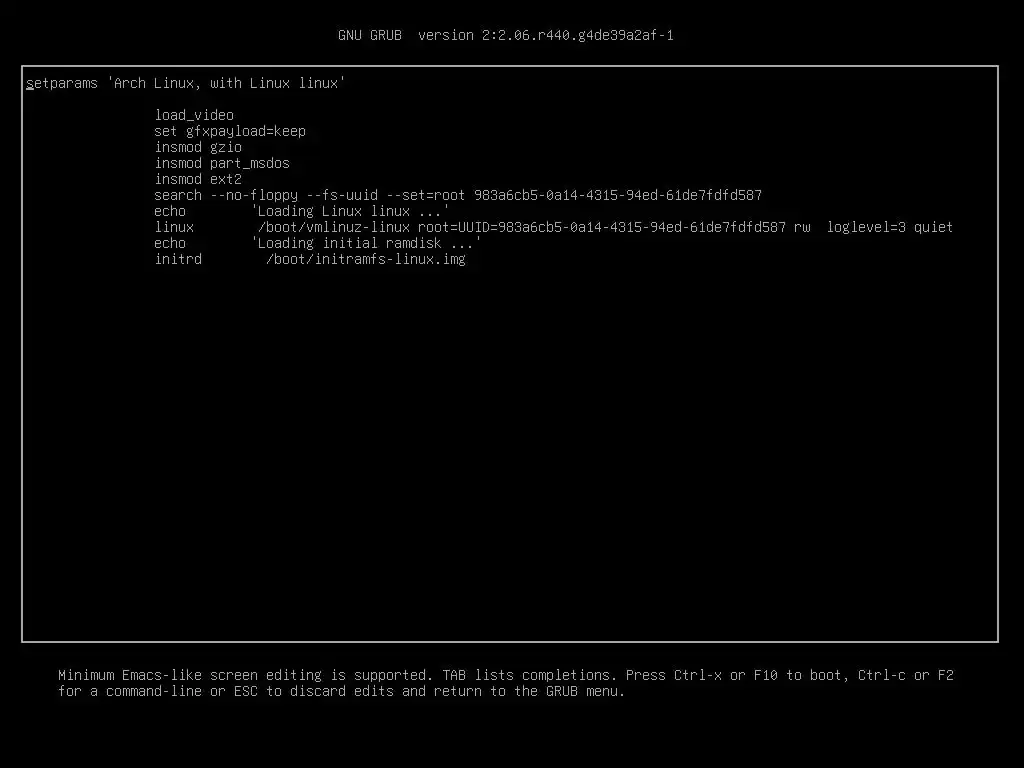
Task: Click /boot/initramfs-linux.img path
Action: pos(366,259)
